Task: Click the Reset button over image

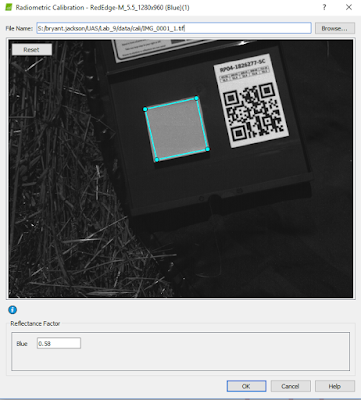Action: [32, 50]
